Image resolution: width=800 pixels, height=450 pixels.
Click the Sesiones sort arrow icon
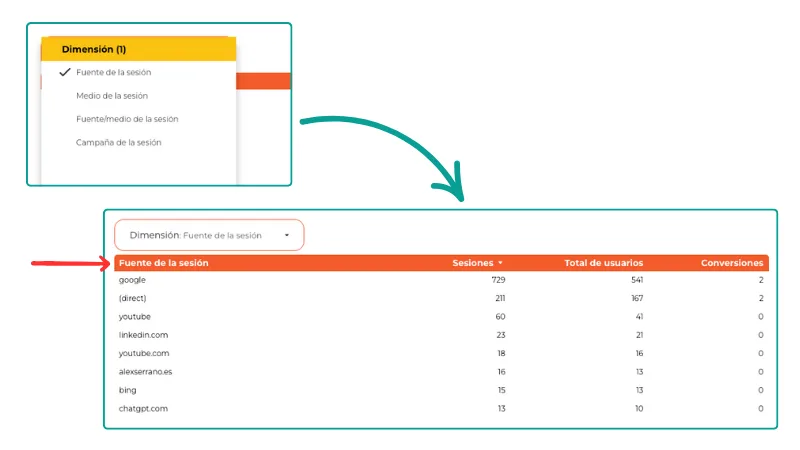pyautogui.click(x=500, y=263)
